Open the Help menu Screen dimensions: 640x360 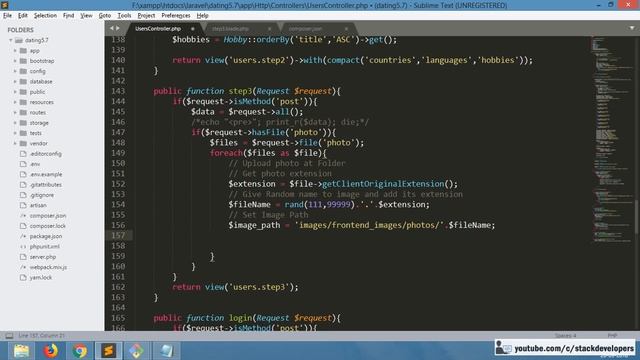coord(202,16)
